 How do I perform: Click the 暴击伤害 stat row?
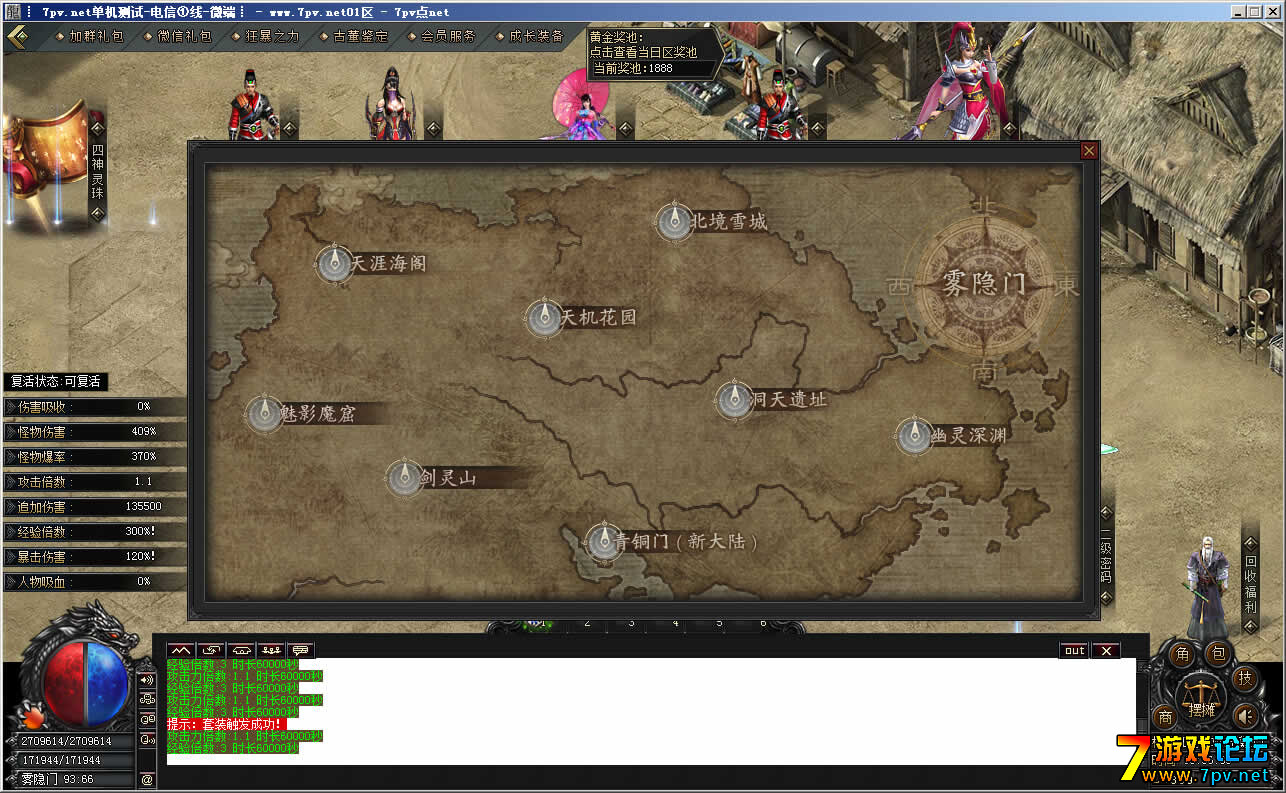click(x=94, y=556)
